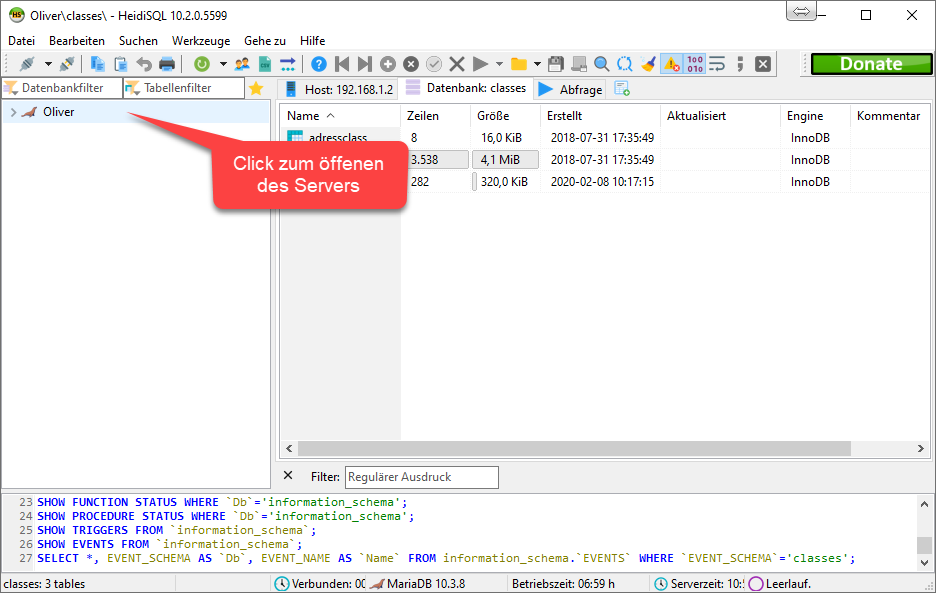This screenshot has width=936, height=593.
Task: Select the adressclass table row
Action: (604, 137)
